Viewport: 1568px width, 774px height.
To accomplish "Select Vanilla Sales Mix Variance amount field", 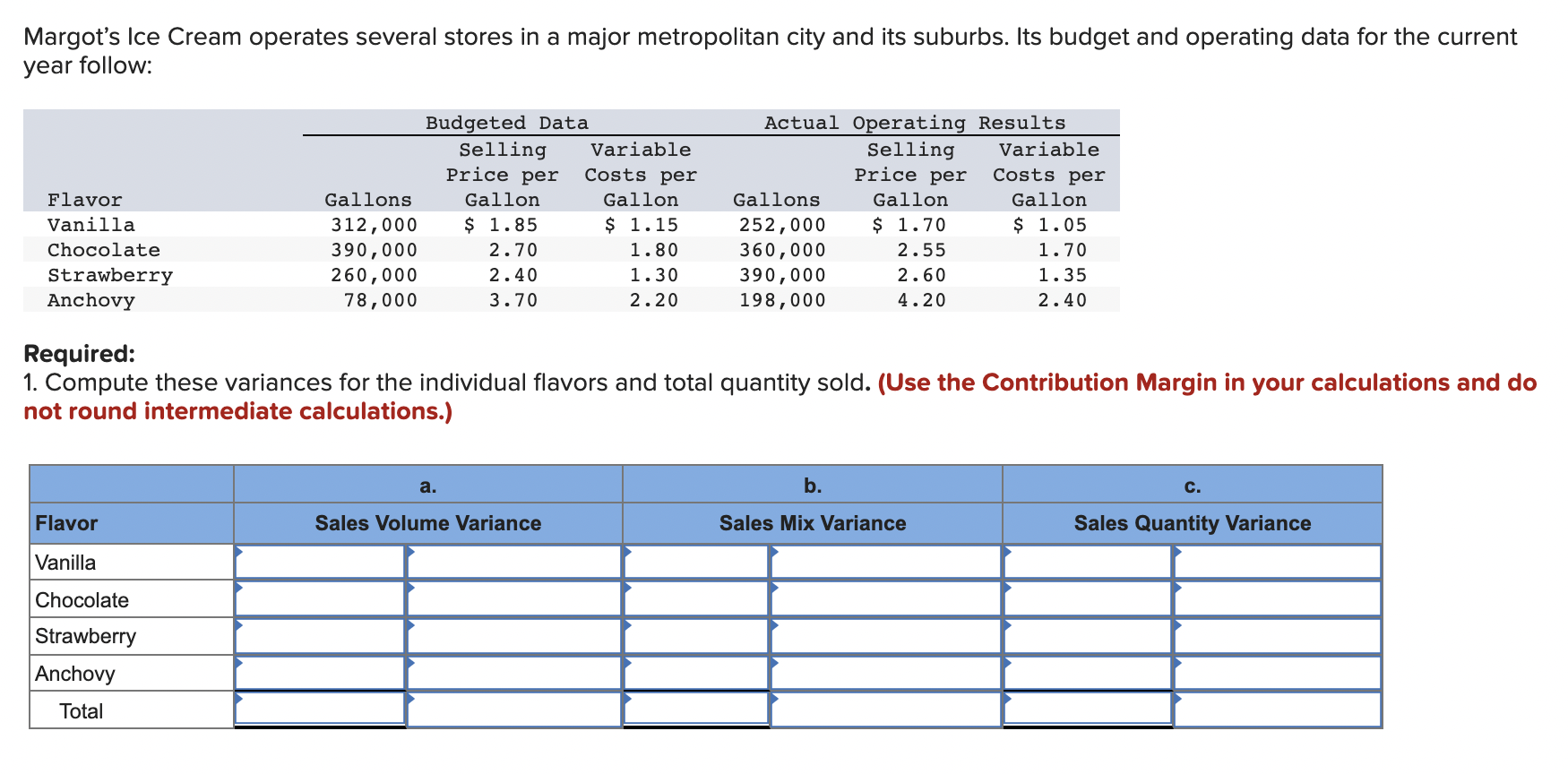I will [696, 562].
